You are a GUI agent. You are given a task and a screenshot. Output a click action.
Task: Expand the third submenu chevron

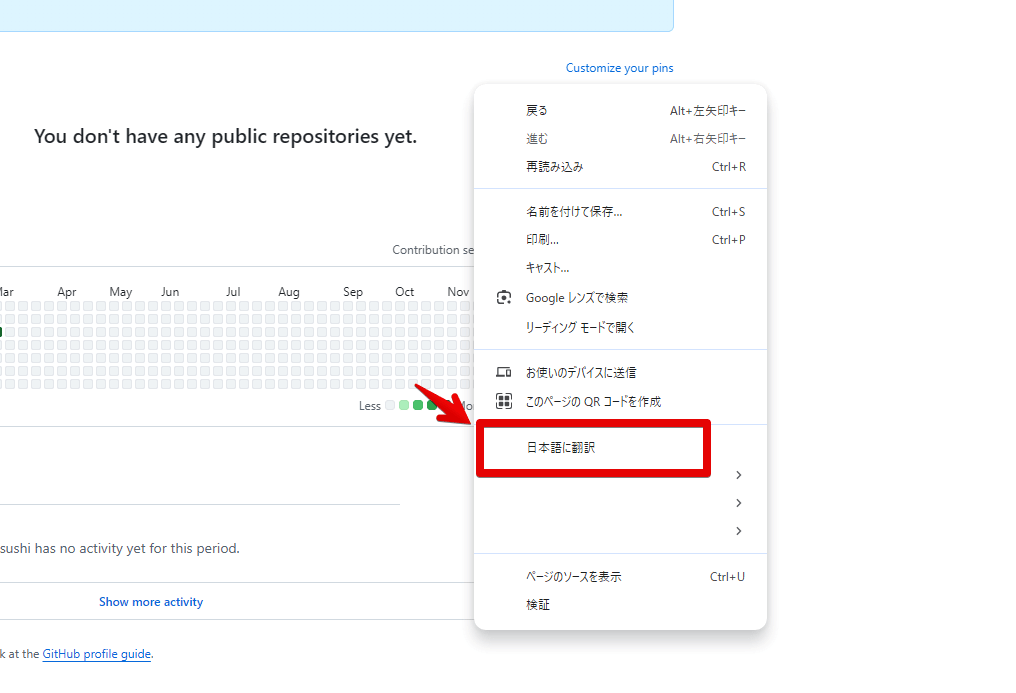(x=738, y=531)
